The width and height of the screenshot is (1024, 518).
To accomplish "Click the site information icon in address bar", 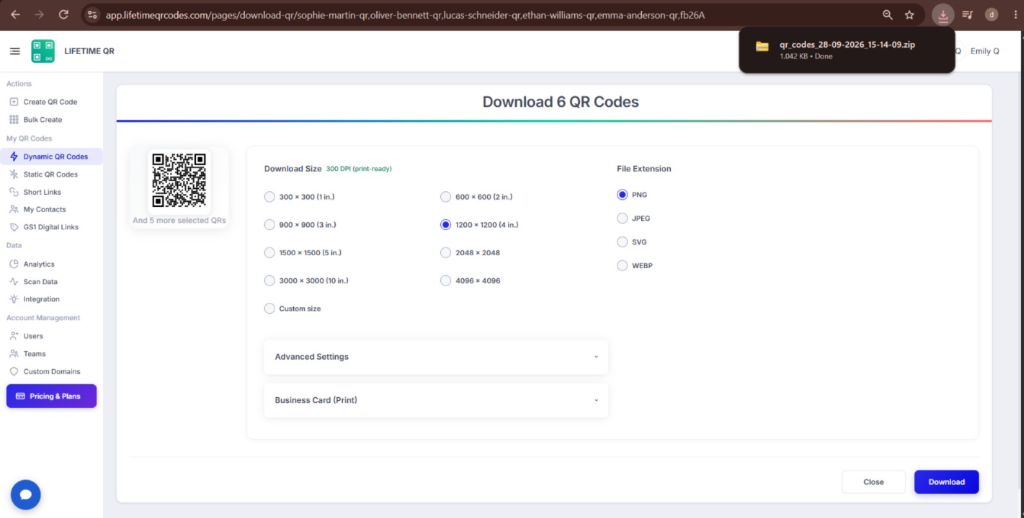I will pyautogui.click(x=92, y=14).
